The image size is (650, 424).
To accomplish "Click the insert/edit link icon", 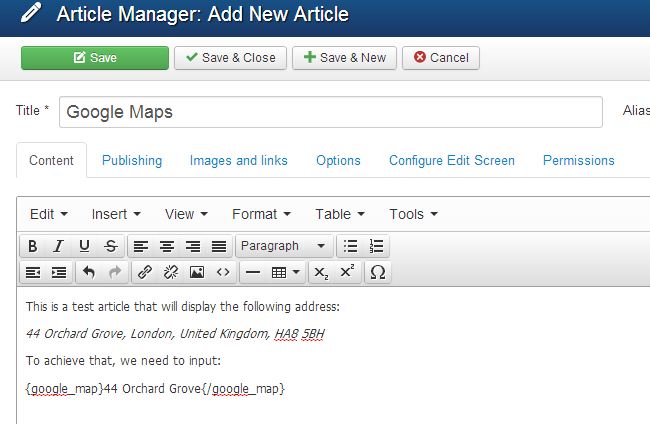I will (145, 272).
